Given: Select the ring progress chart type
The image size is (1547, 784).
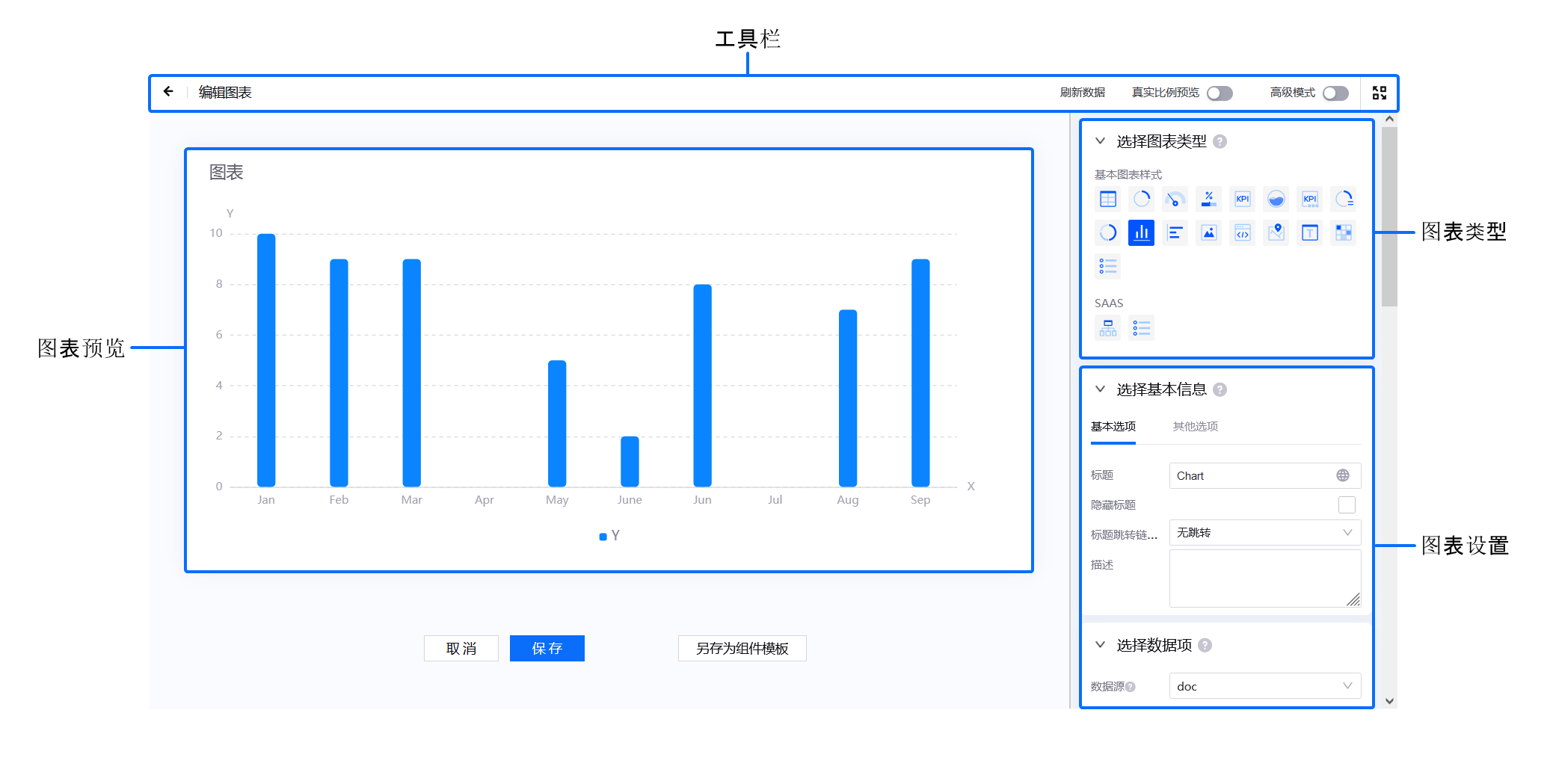Looking at the screenshot, I should point(1142,199).
